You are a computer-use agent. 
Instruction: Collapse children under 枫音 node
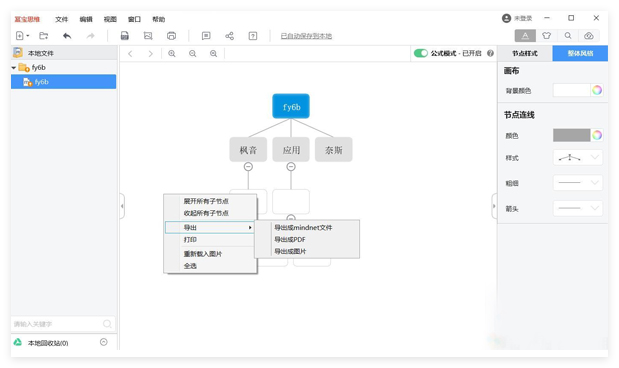pyautogui.click(x=248, y=167)
